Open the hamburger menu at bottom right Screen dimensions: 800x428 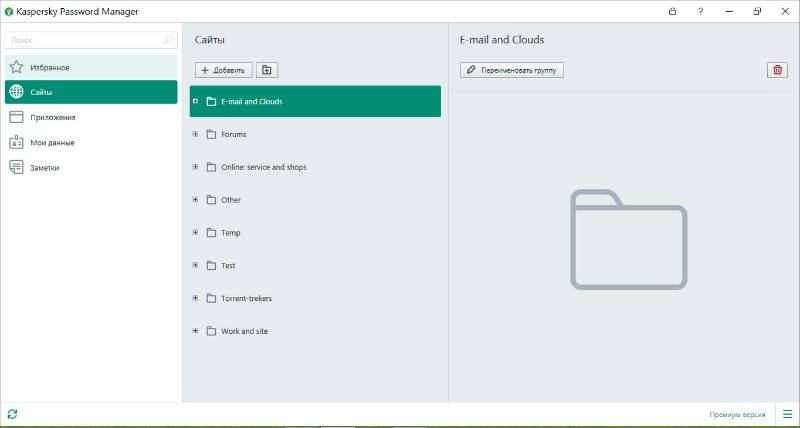pyautogui.click(x=787, y=414)
